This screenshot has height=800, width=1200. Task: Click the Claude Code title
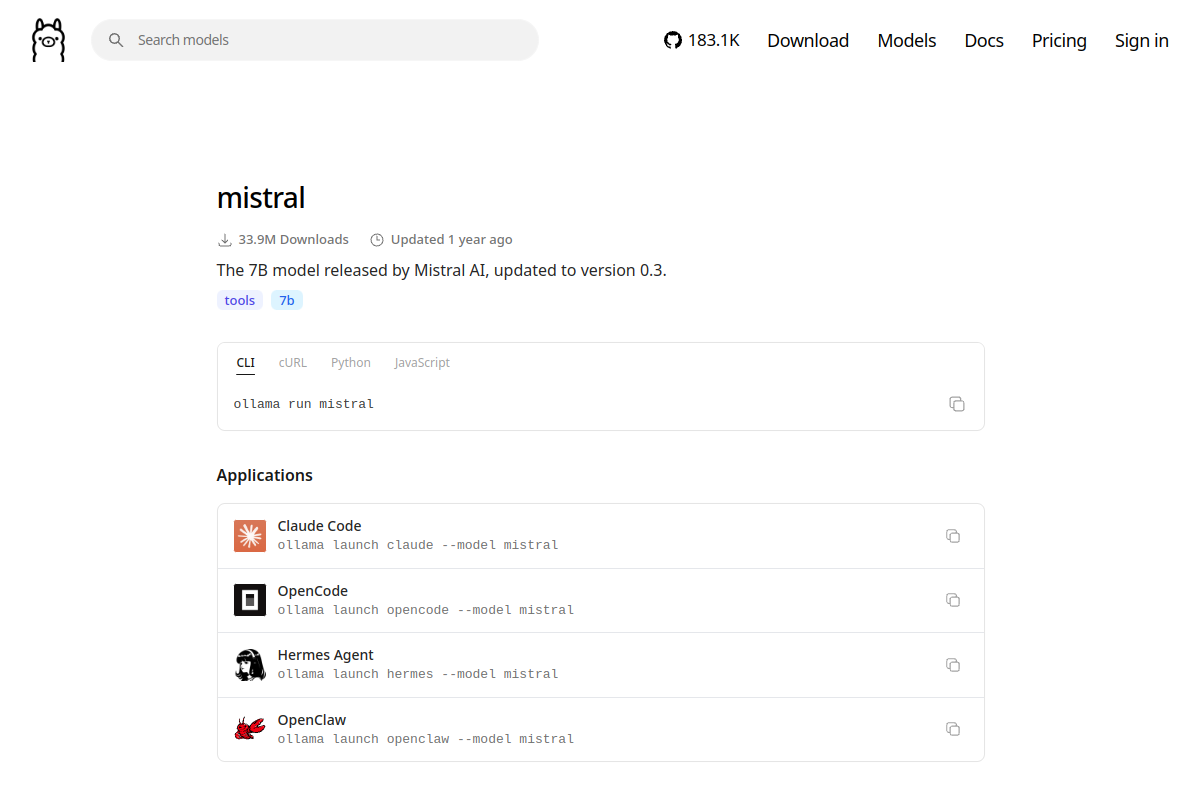(319, 526)
